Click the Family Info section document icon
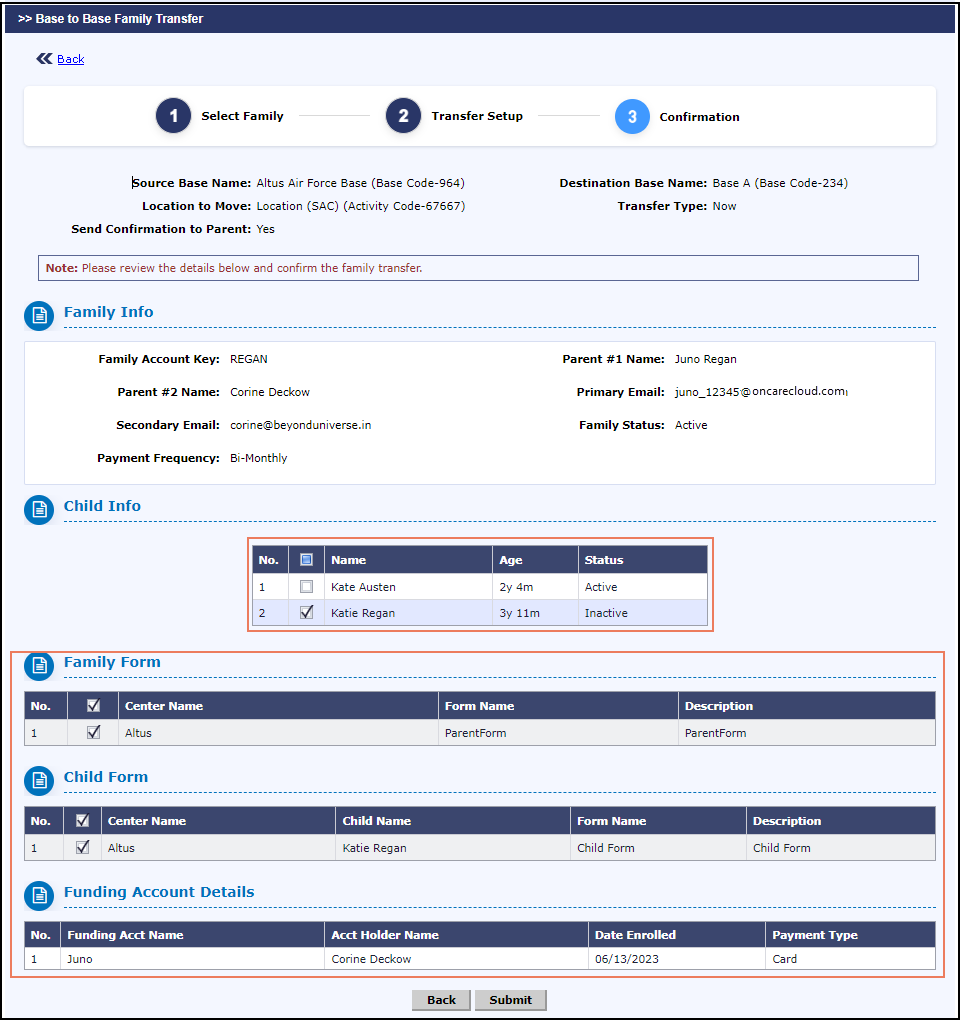The width and height of the screenshot is (960, 1020). click(x=39, y=315)
